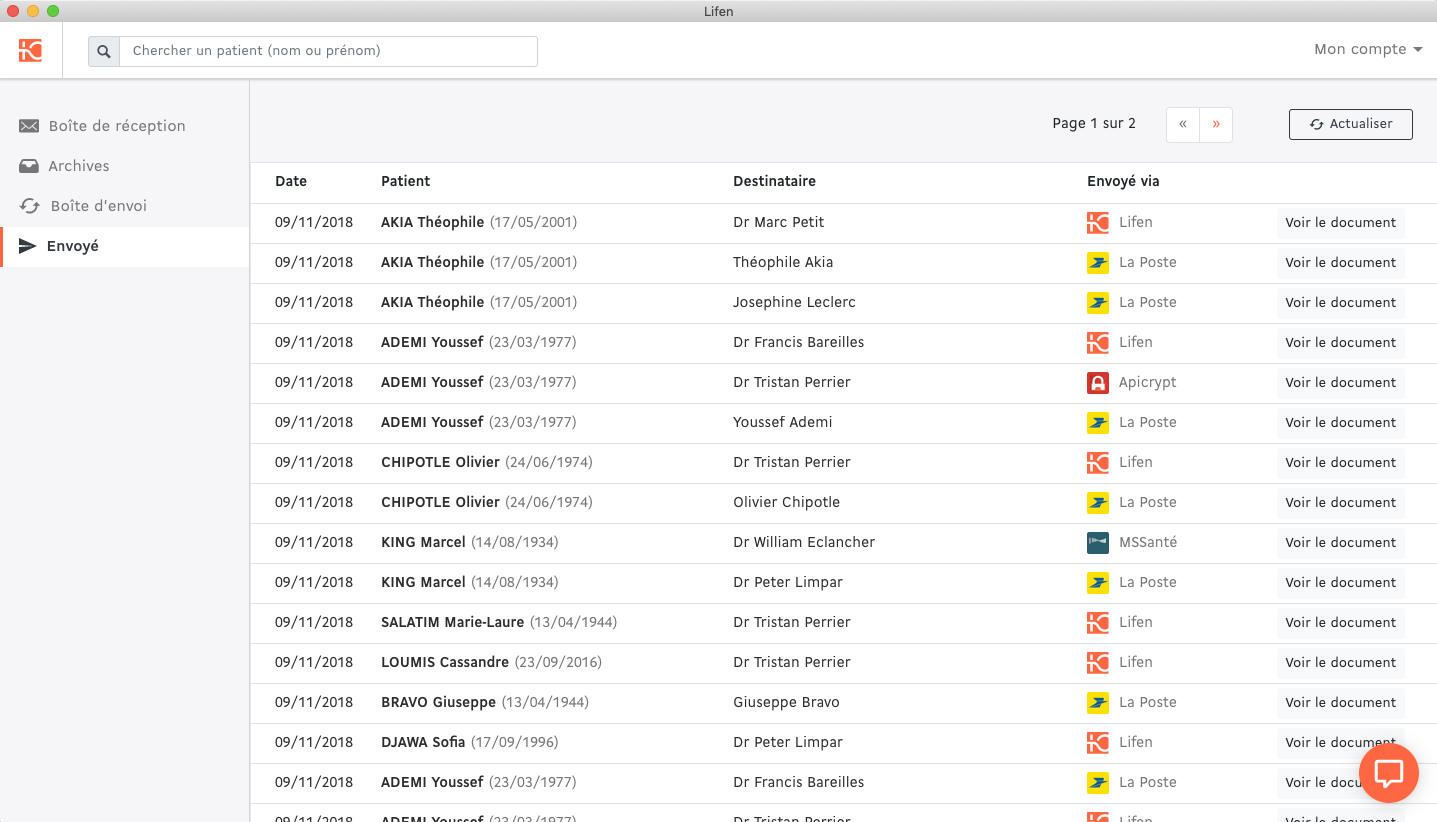The image size is (1437, 822).
Task: View document sent via Apicrypt
Action: point(1341,383)
